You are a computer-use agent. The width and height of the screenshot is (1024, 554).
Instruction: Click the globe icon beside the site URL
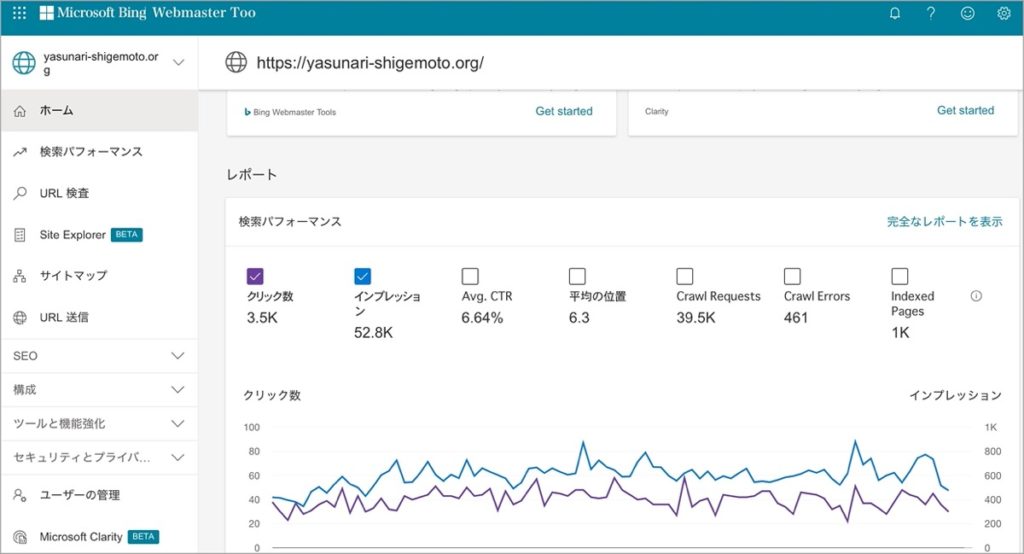(236, 63)
